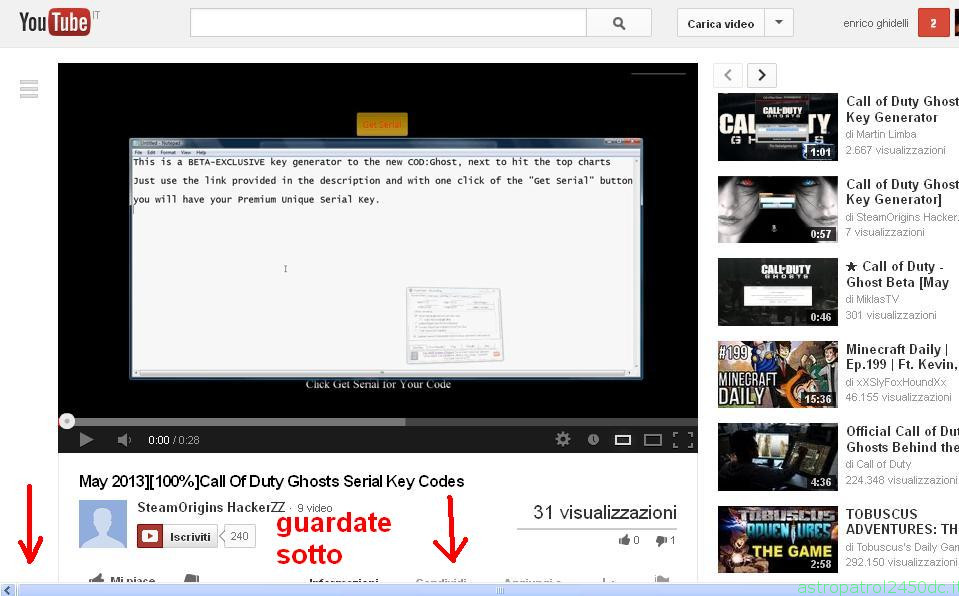Open "Official Call of Duty Ghosts Behind" title
This screenshot has height=596, width=959.
click(x=902, y=439)
